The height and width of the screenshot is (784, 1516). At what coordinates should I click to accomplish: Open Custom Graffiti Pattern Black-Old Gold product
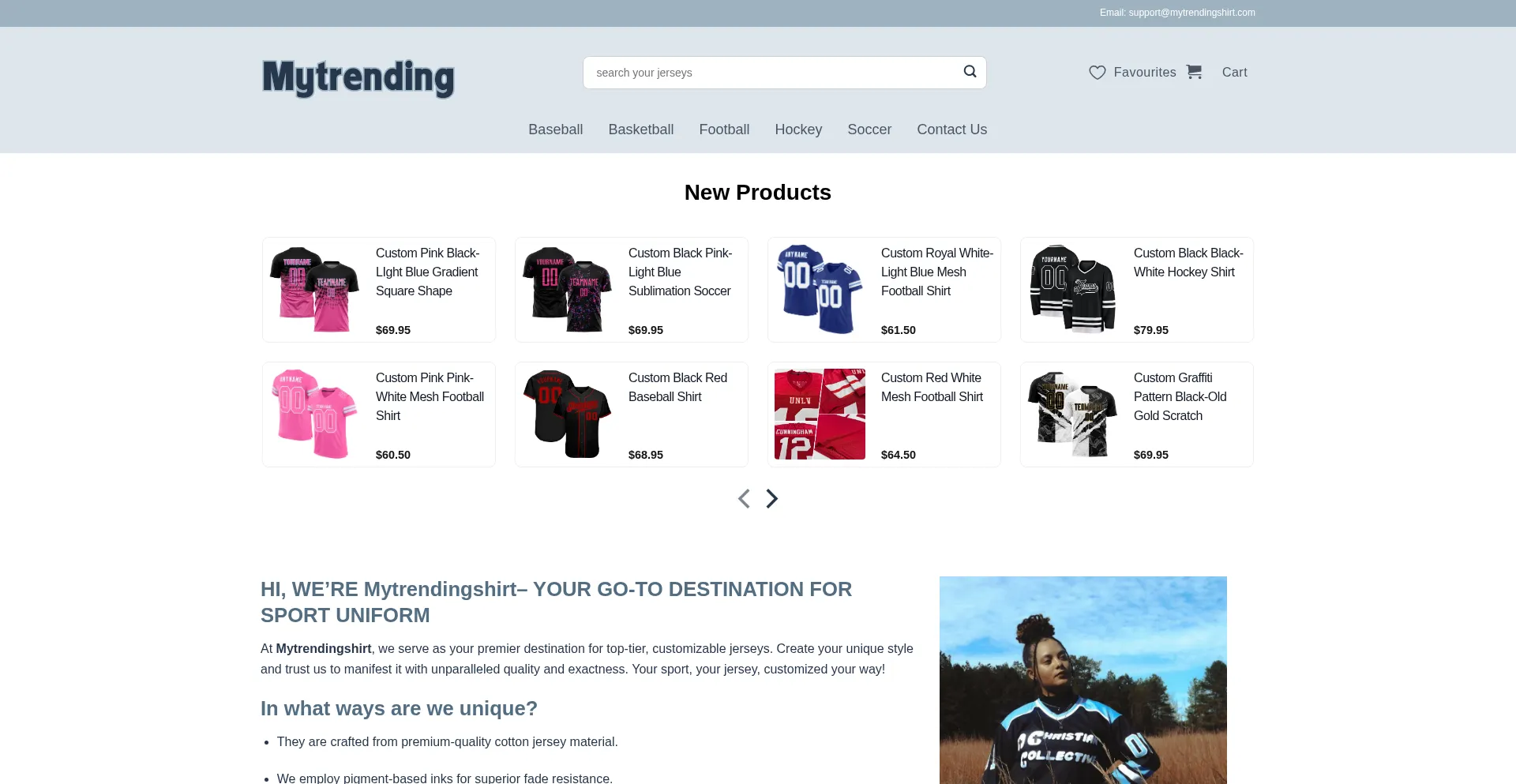click(1180, 397)
